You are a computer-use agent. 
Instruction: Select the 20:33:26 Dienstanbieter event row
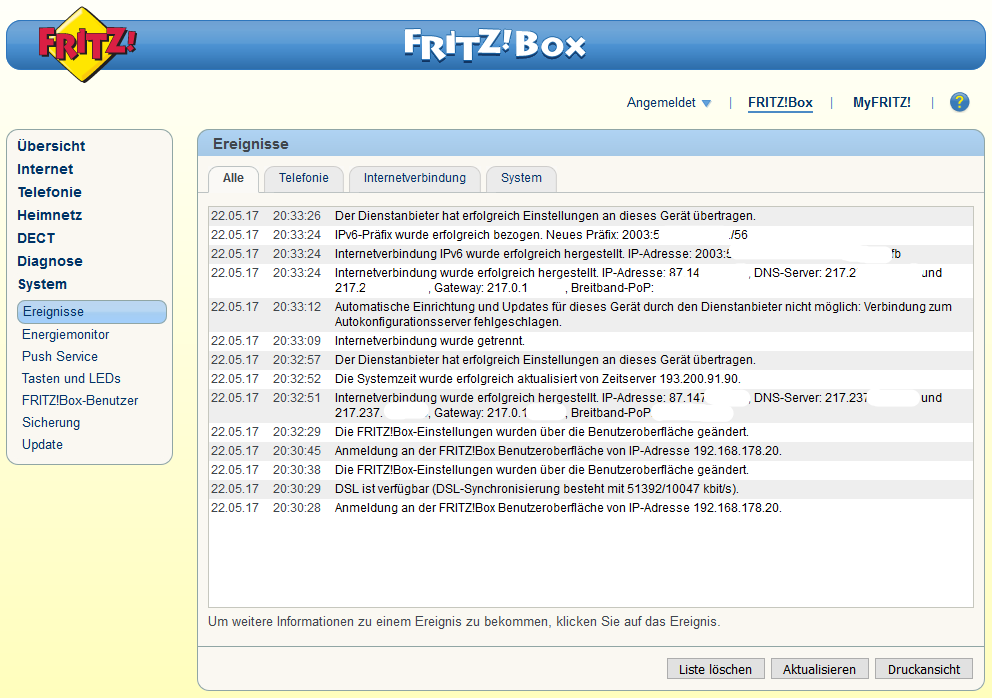coord(591,216)
